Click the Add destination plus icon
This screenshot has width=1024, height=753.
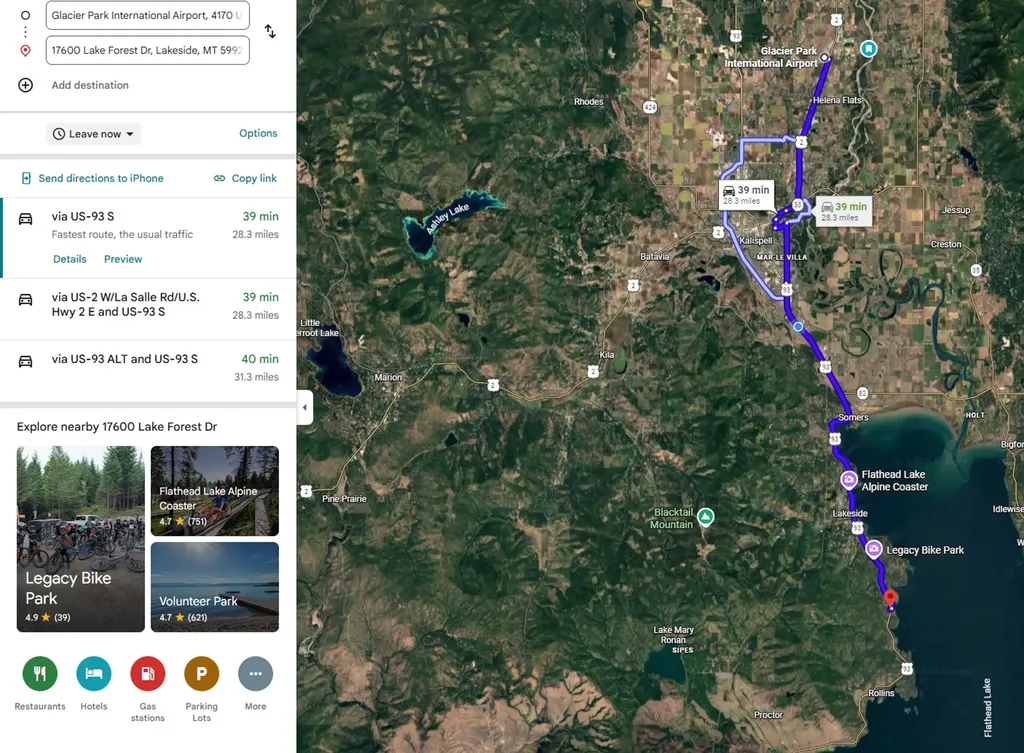pos(25,85)
